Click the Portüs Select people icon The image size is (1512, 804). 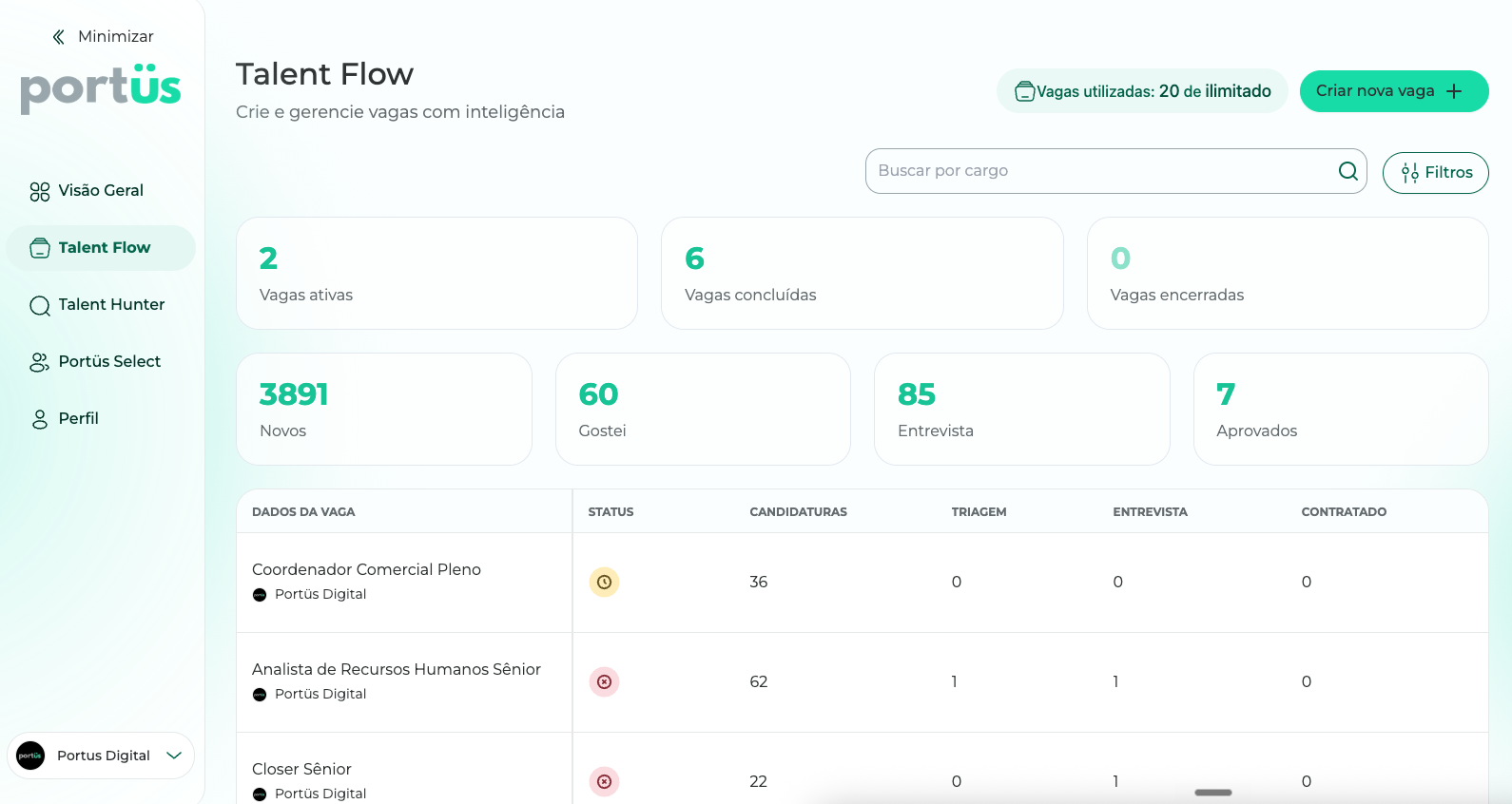point(40,362)
